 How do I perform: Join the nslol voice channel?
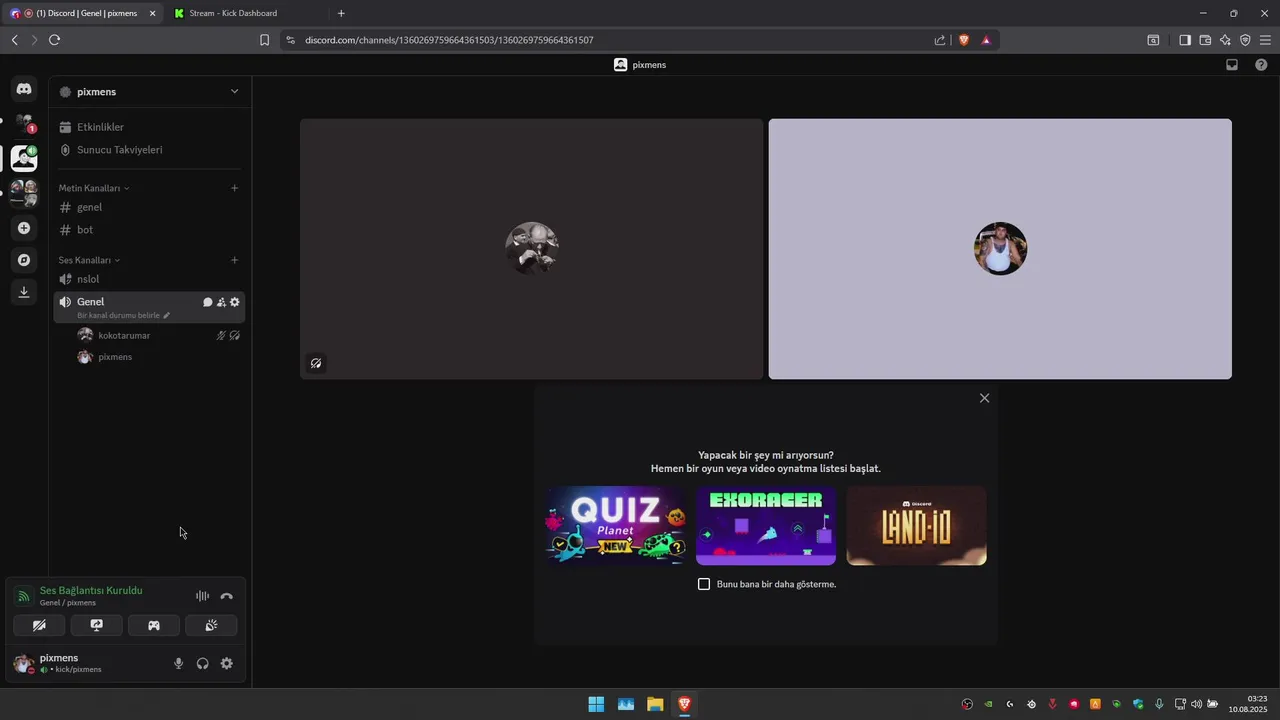pos(149,279)
